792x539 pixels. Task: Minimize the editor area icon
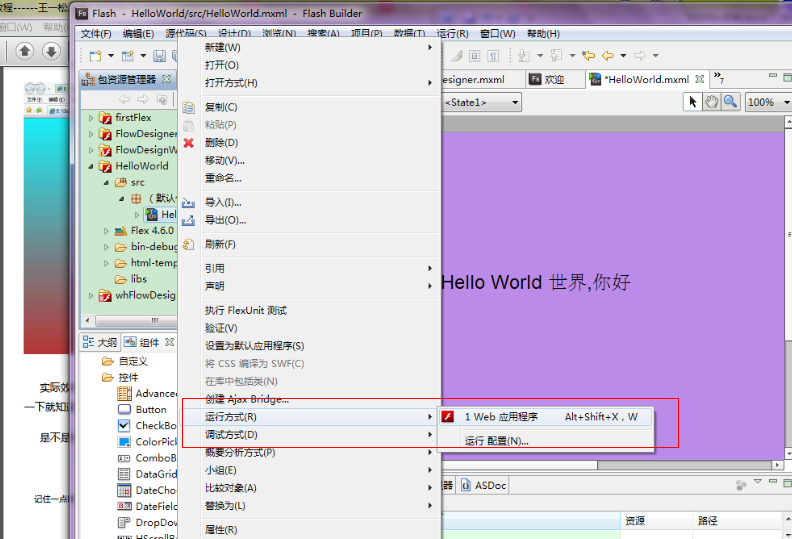772,75
